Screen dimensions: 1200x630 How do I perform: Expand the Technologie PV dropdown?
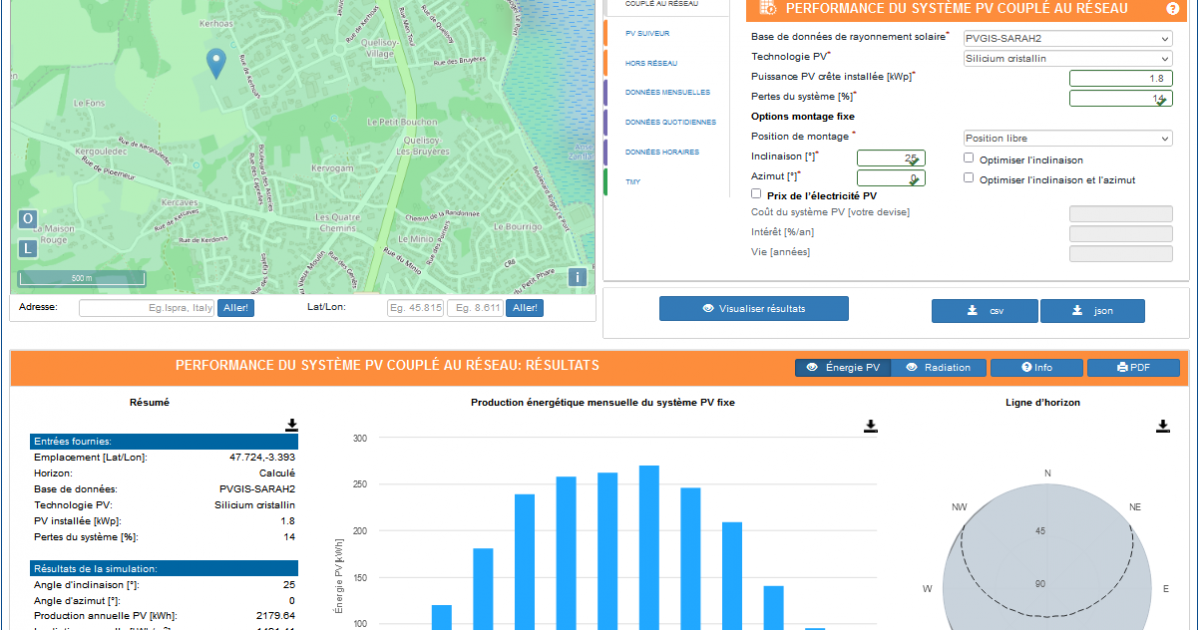pyautogui.click(x=1067, y=58)
